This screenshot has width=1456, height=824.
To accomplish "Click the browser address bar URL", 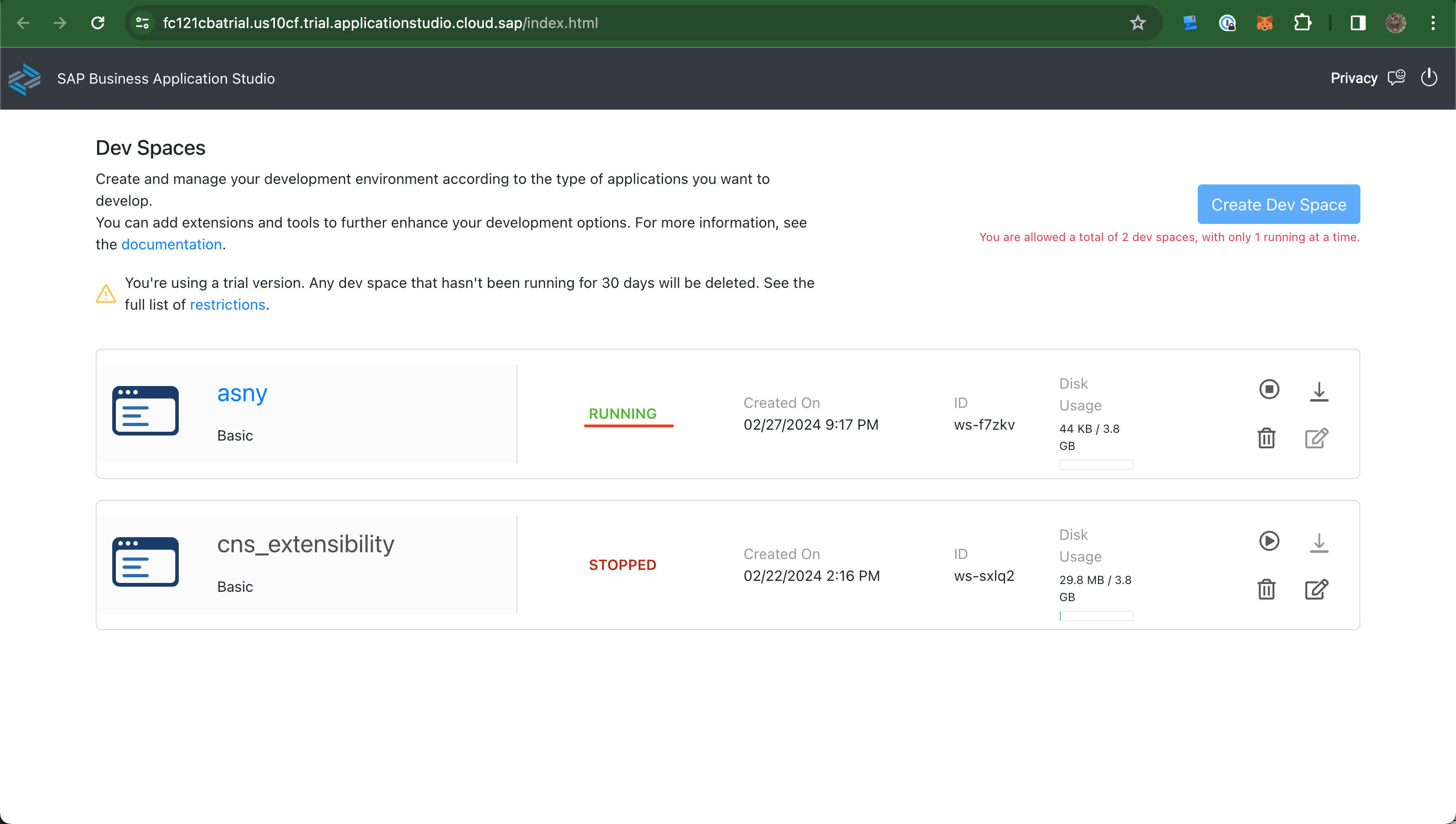I will (x=380, y=23).
